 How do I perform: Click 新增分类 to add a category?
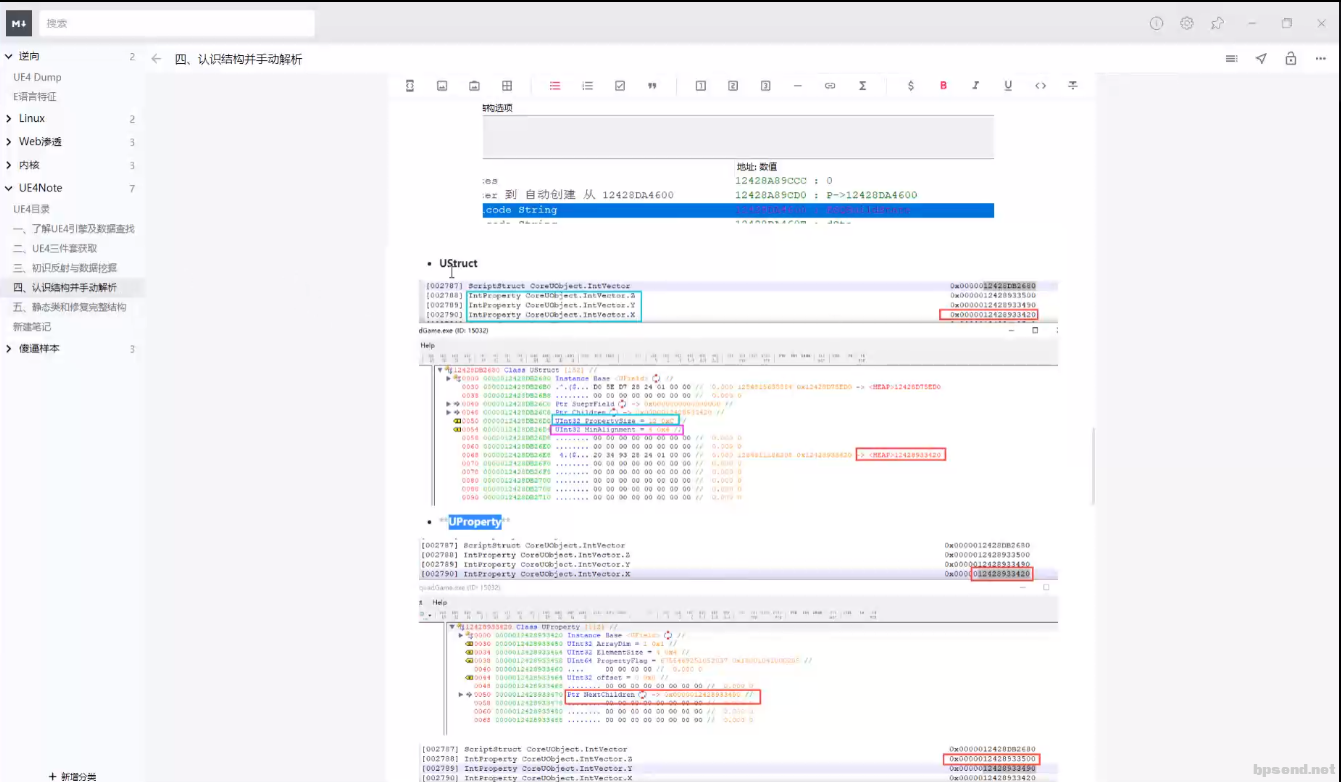[x=72, y=776]
